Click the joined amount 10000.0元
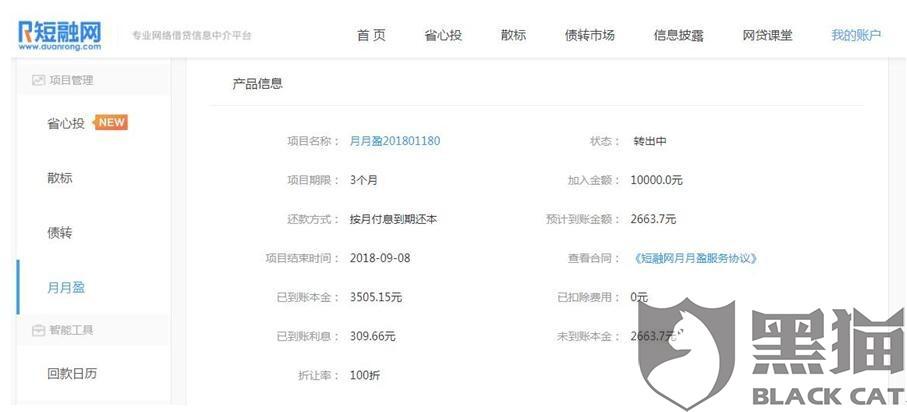907x412 pixels. (657, 180)
